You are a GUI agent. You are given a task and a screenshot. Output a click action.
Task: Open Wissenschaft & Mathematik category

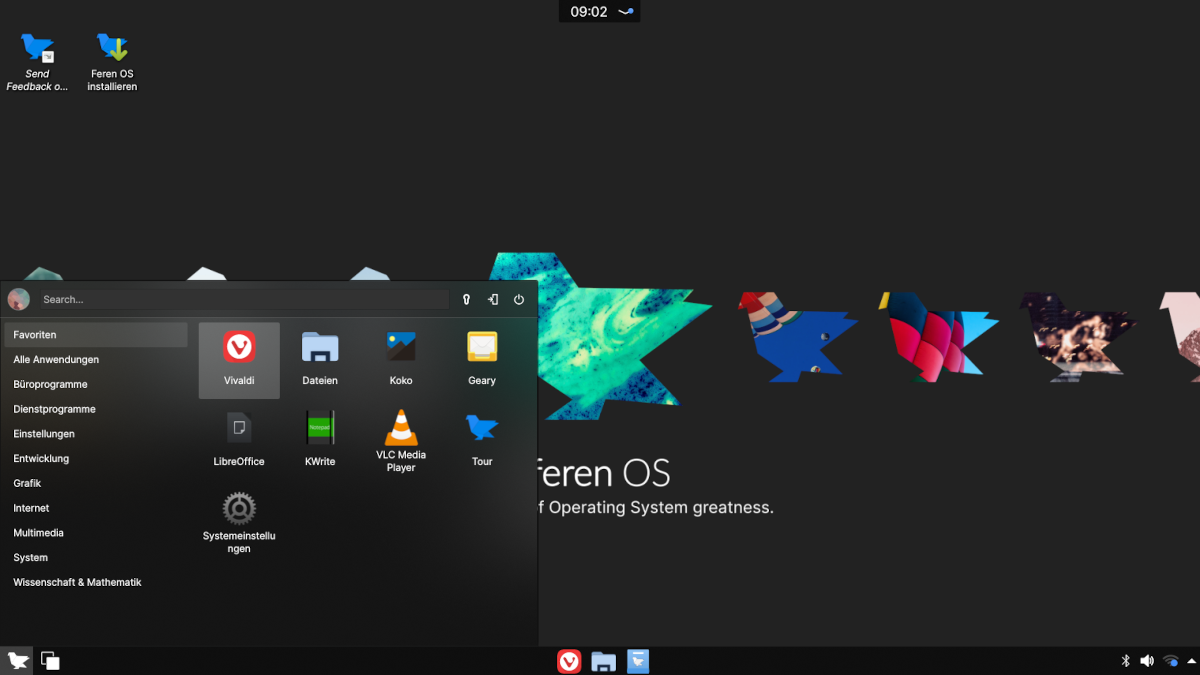point(95,582)
